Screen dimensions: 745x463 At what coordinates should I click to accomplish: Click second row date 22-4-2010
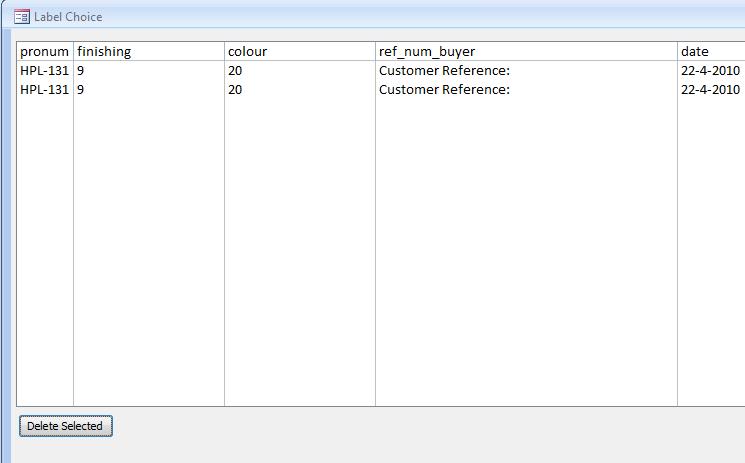tap(710, 89)
